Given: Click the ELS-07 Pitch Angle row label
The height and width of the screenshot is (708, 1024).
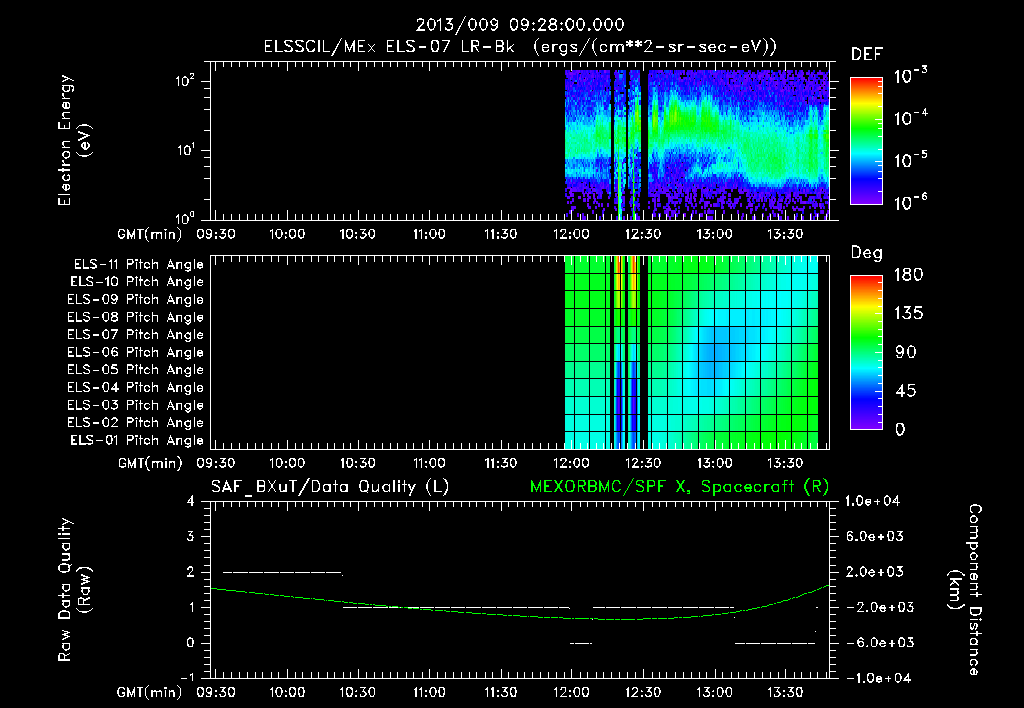Looking at the screenshot, I should click(135, 334).
